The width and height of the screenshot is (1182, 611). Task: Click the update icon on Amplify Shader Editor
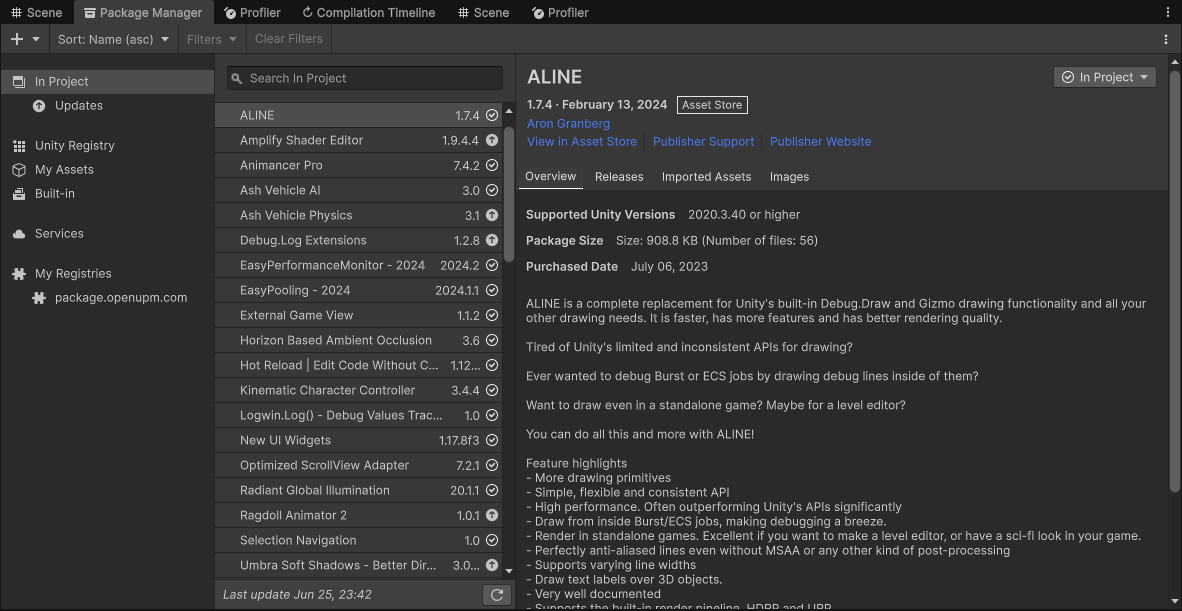[x=490, y=140]
